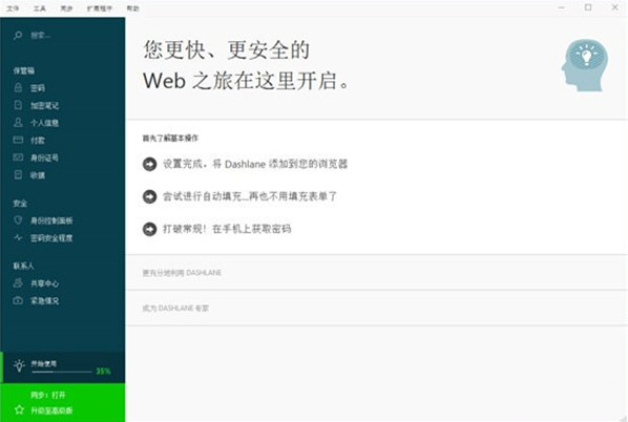Expand the 更充分地利用 DASHLANE section
The image size is (628, 422).
coord(182,271)
